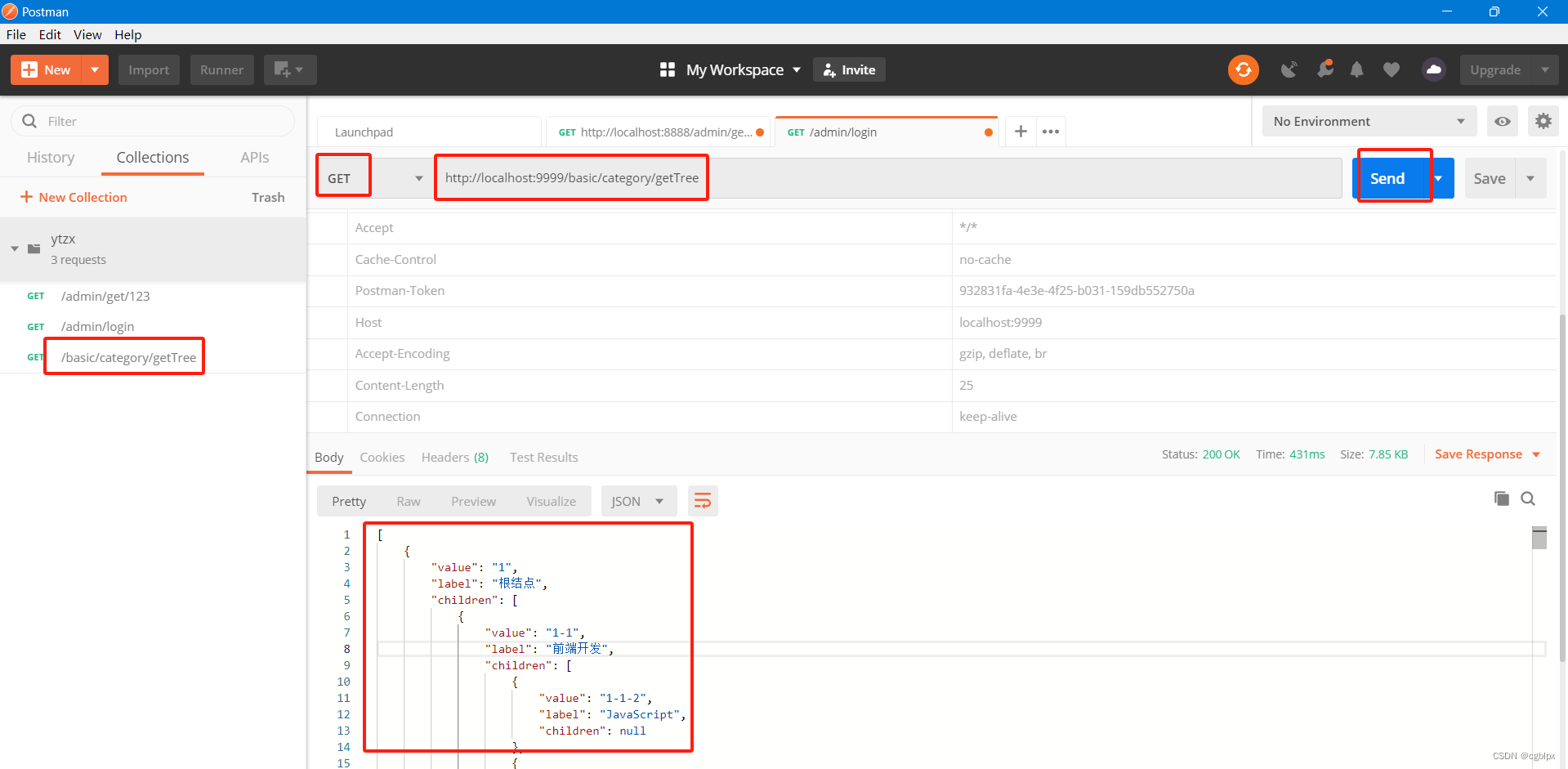Collapse the ytzx collection

[15, 248]
